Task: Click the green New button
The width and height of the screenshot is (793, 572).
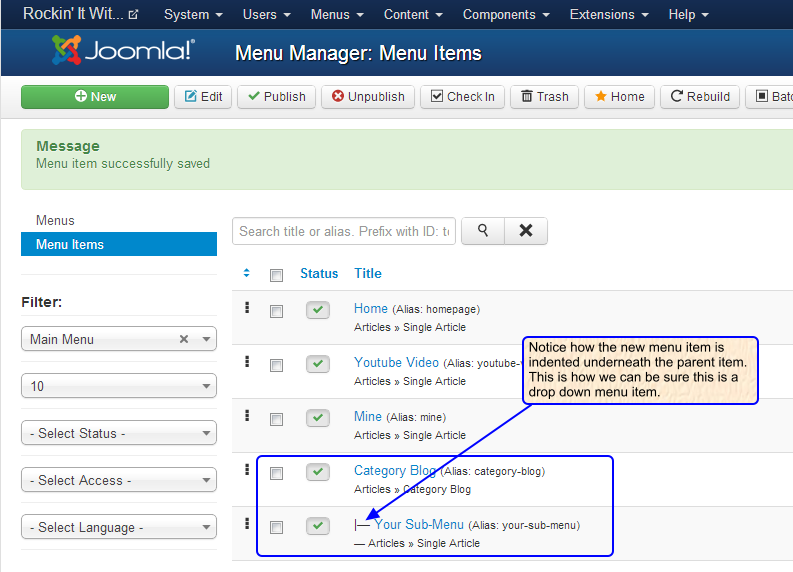Action: pos(95,97)
